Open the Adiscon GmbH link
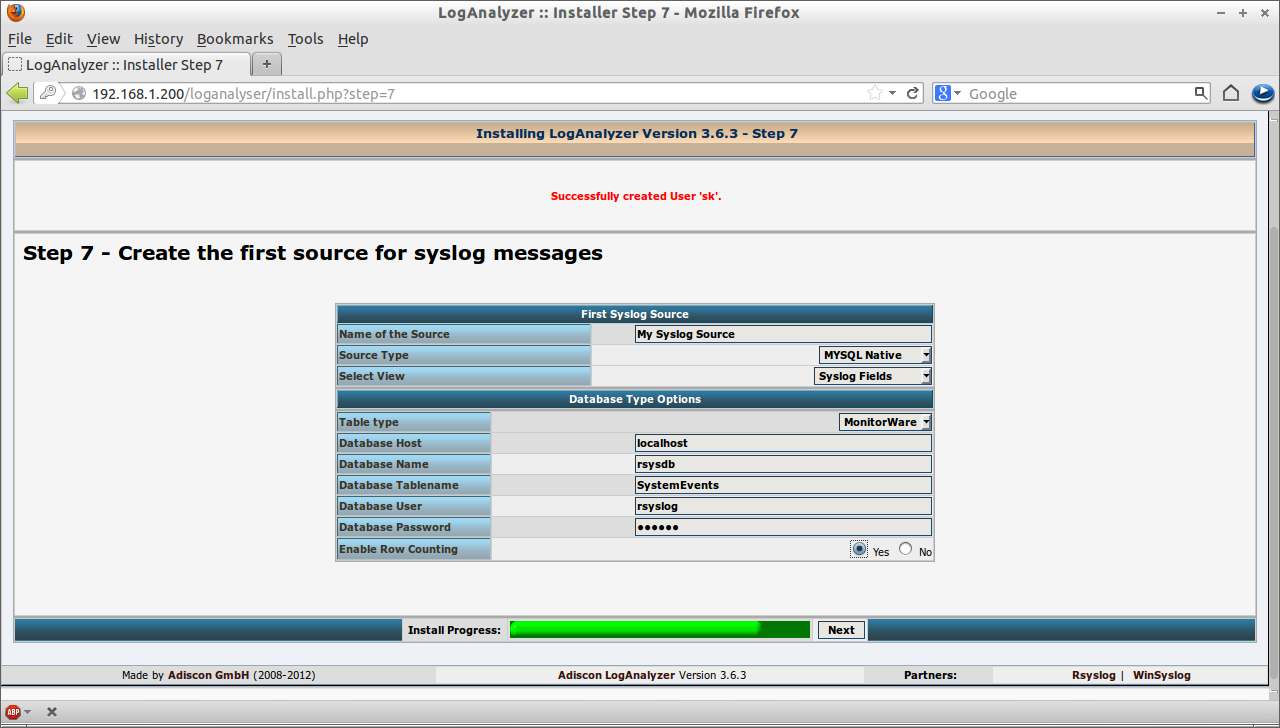 (209, 675)
